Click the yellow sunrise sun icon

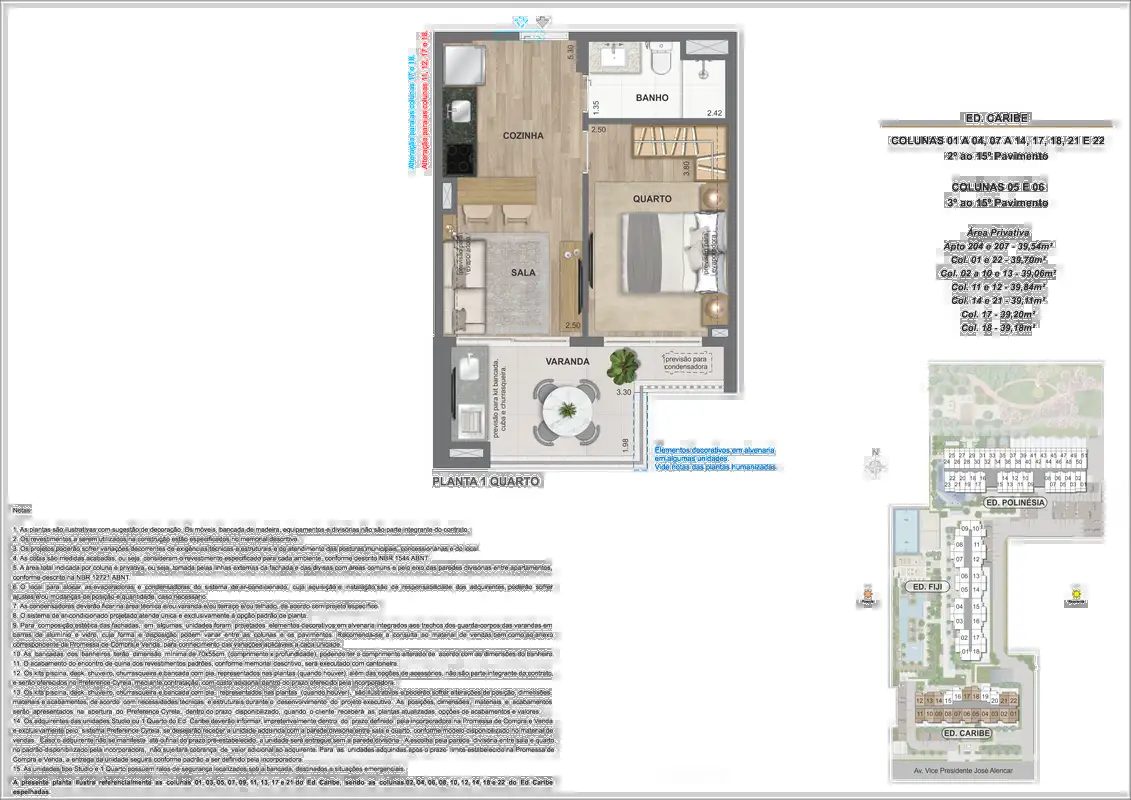(1076, 592)
